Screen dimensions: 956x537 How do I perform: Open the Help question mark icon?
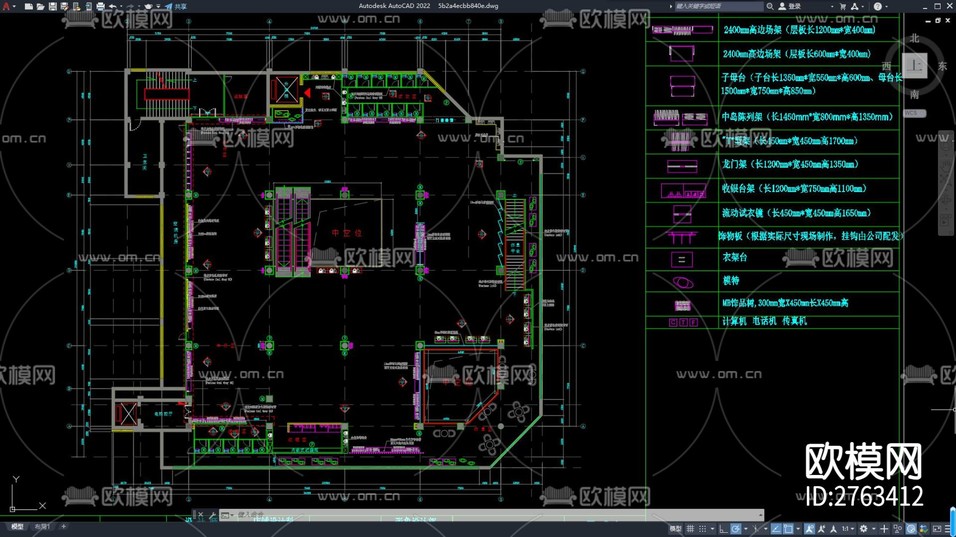pyautogui.click(x=877, y=6)
